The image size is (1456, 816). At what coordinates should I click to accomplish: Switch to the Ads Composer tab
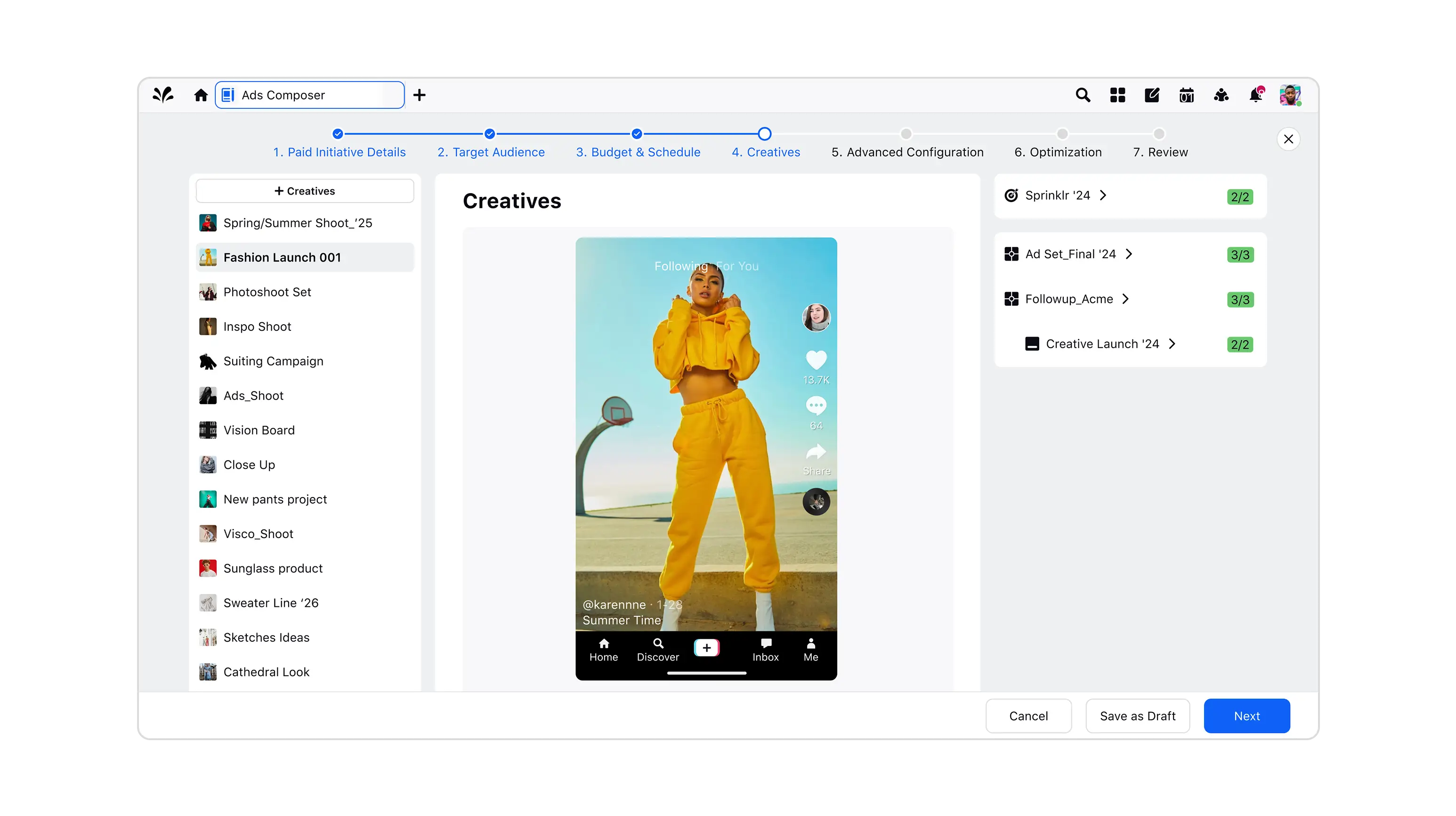[310, 95]
